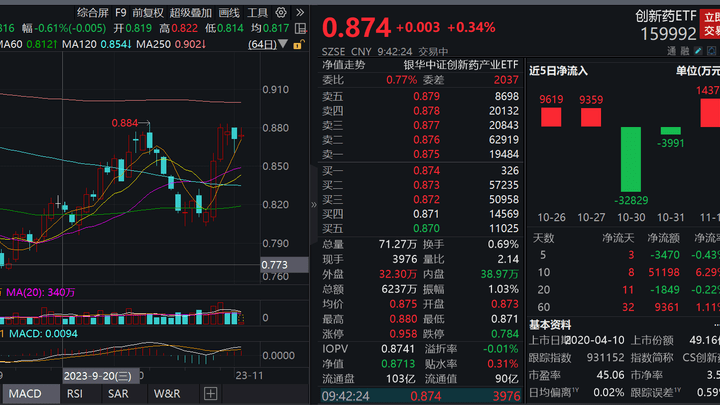The height and width of the screenshot is (405, 720).
Task: Click the 0.884 high-price annotation
Action: [x=125, y=123]
